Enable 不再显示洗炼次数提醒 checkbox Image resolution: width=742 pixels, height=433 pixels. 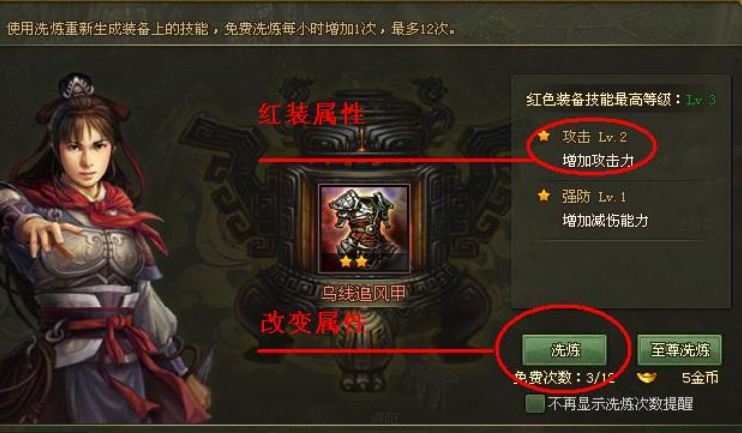coord(535,404)
